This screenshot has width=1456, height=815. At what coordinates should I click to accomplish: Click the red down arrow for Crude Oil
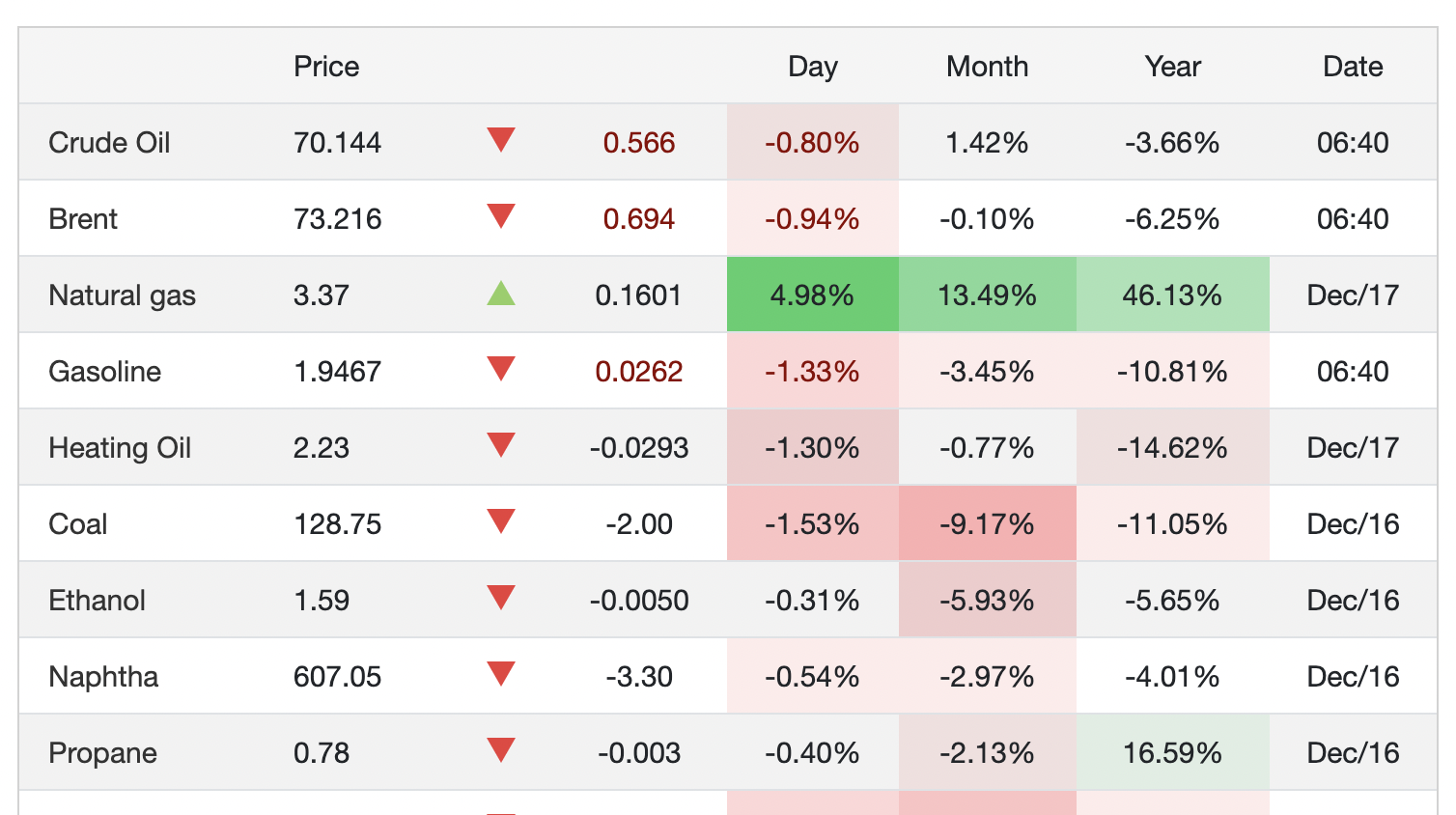(x=501, y=140)
